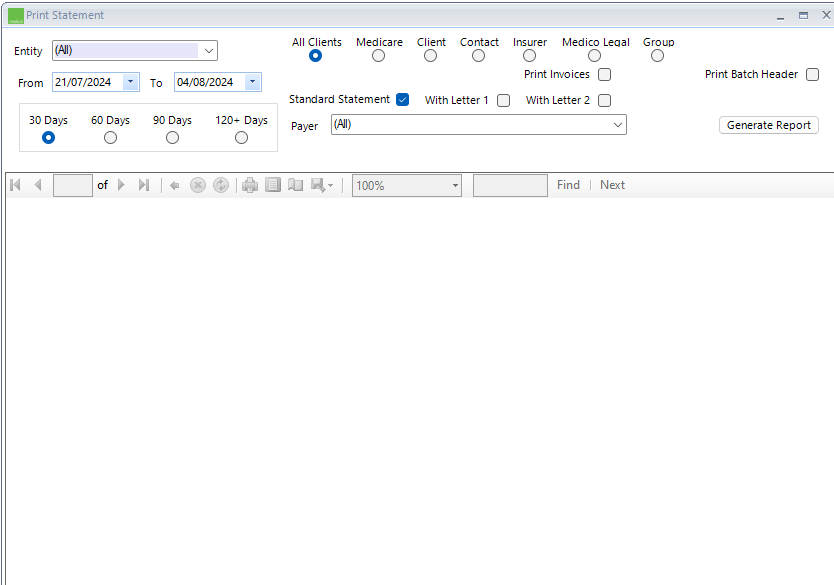Choose 120+ Days aging option
The width and height of the screenshot is (834, 585).
coord(241,138)
